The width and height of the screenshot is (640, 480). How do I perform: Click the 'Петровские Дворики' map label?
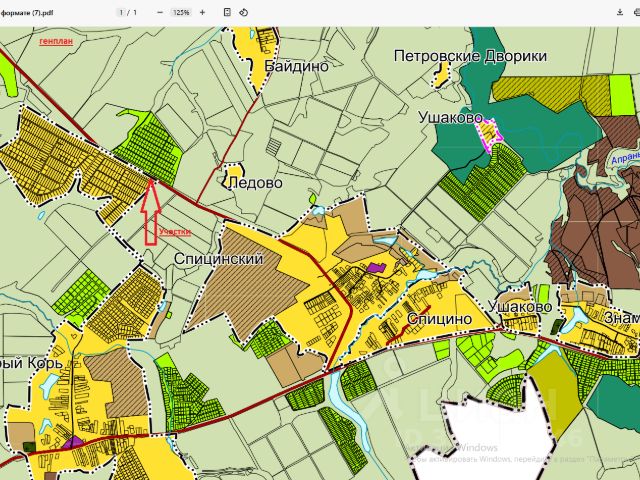(x=470, y=56)
